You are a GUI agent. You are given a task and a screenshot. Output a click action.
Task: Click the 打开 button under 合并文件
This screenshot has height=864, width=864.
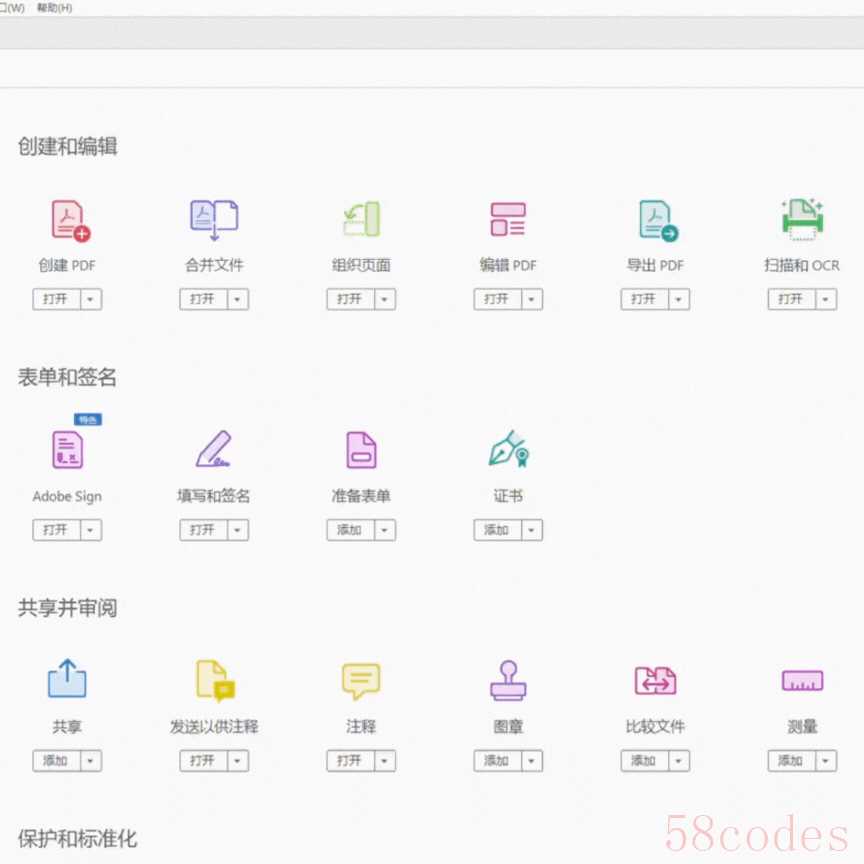(203, 299)
